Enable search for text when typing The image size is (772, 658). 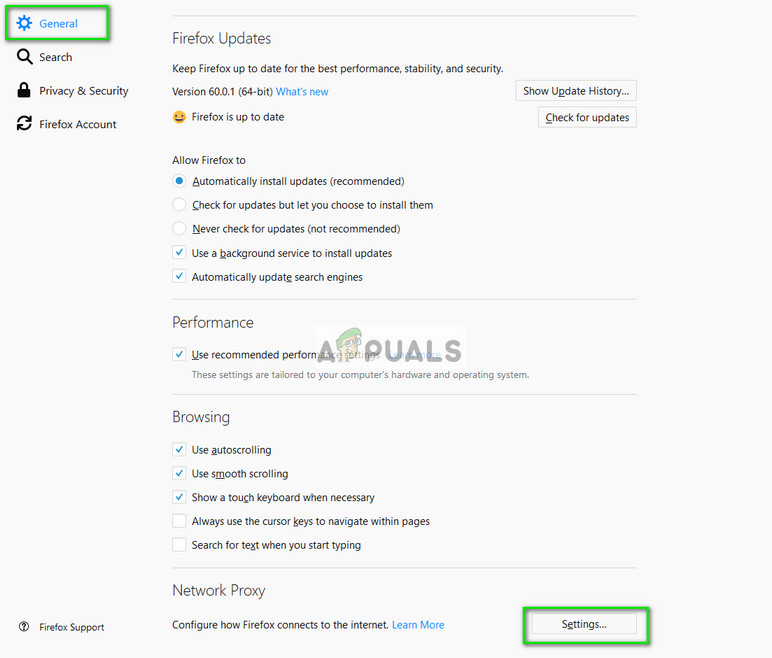click(179, 545)
